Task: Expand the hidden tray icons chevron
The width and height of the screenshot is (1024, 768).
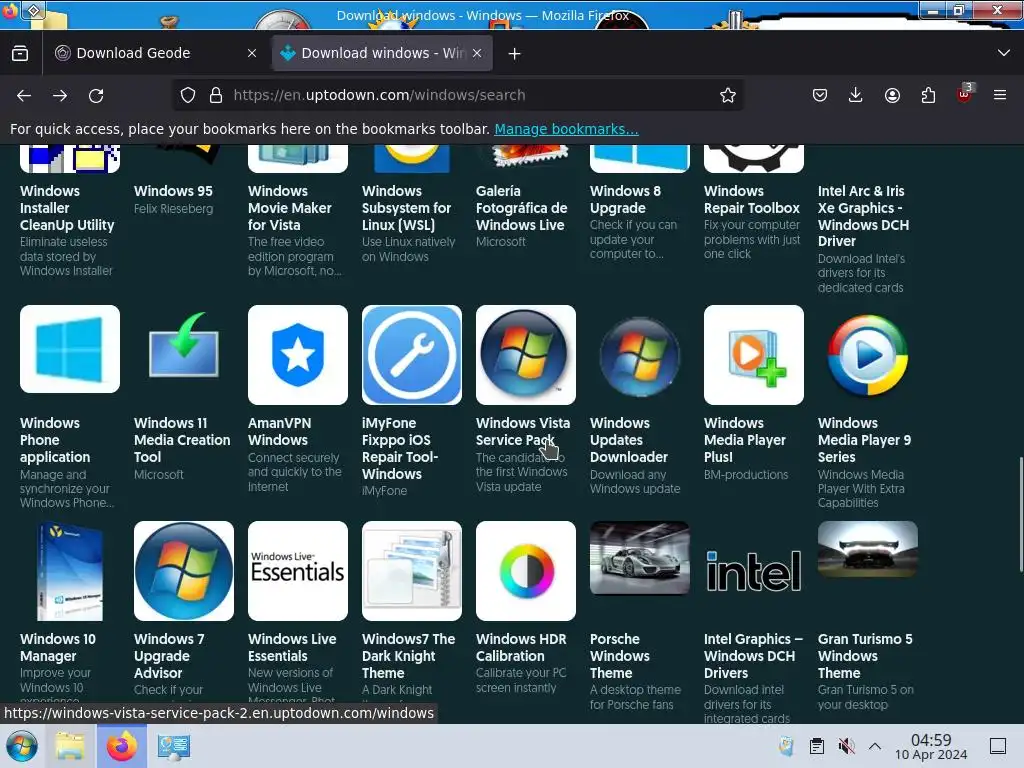Action: [875, 746]
